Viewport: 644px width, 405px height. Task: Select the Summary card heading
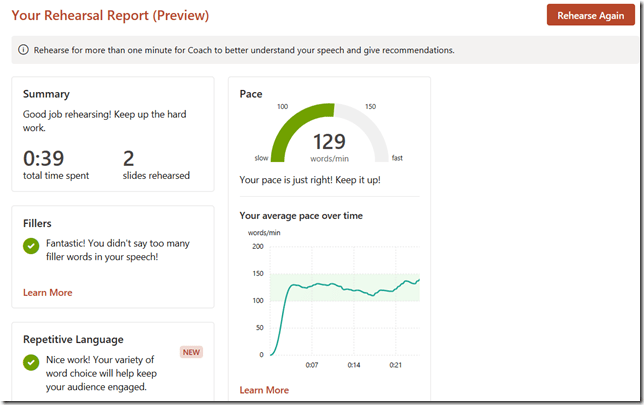(46, 94)
